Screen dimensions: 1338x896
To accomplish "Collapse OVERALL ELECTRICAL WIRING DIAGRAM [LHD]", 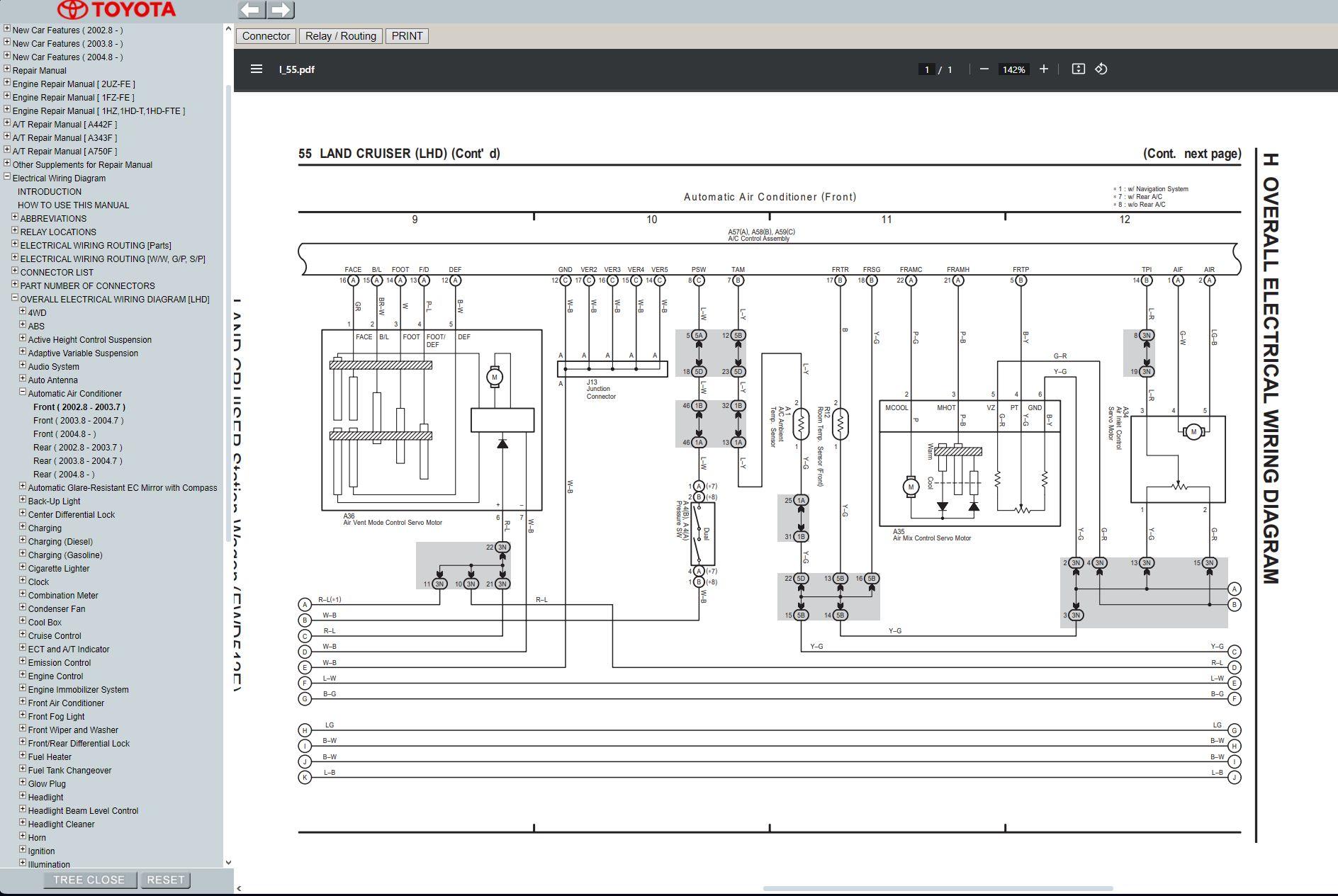I will pos(15,298).
